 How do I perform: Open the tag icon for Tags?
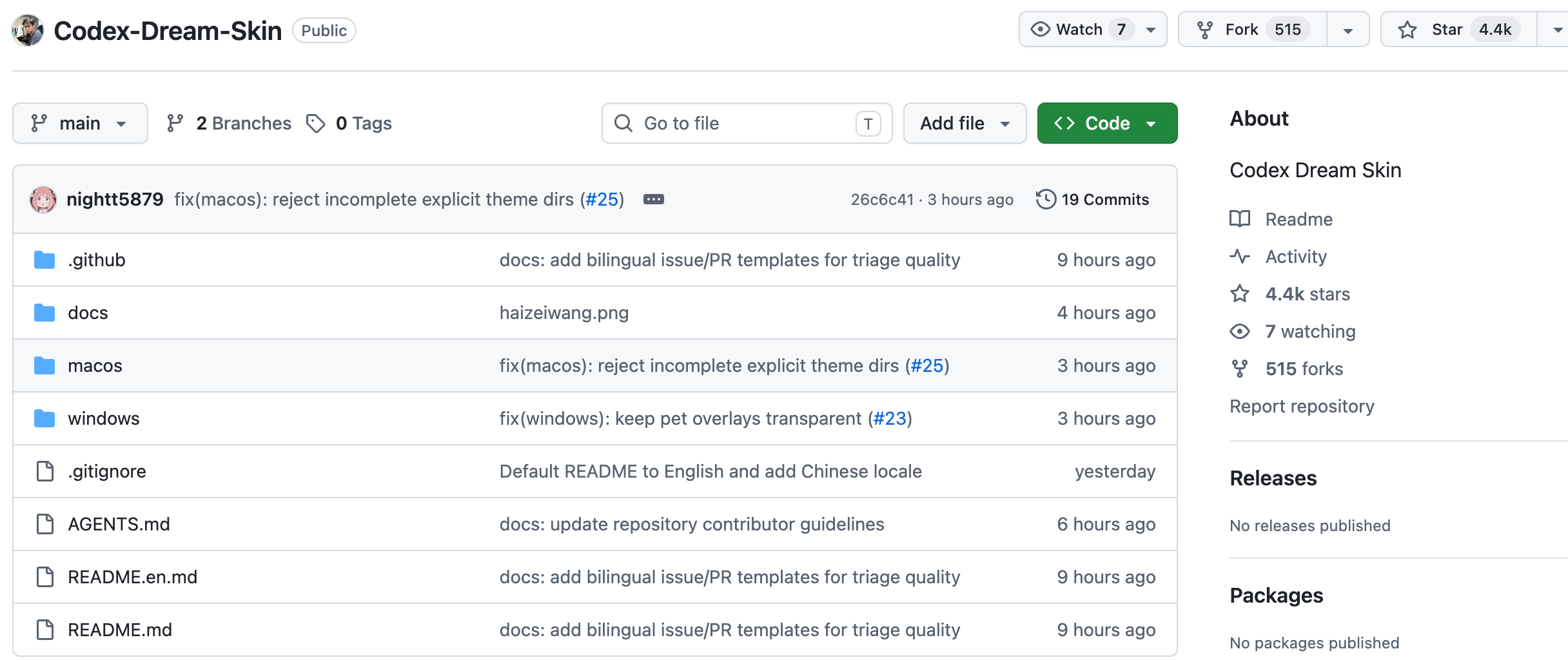315,123
